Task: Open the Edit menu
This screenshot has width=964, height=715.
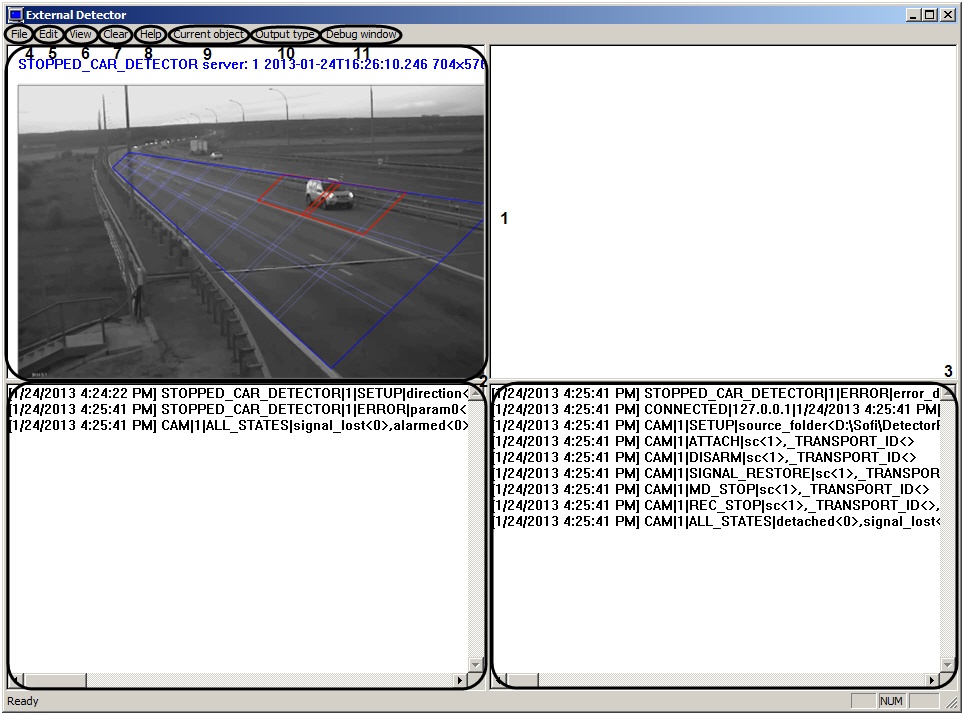Action: point(49,34)
